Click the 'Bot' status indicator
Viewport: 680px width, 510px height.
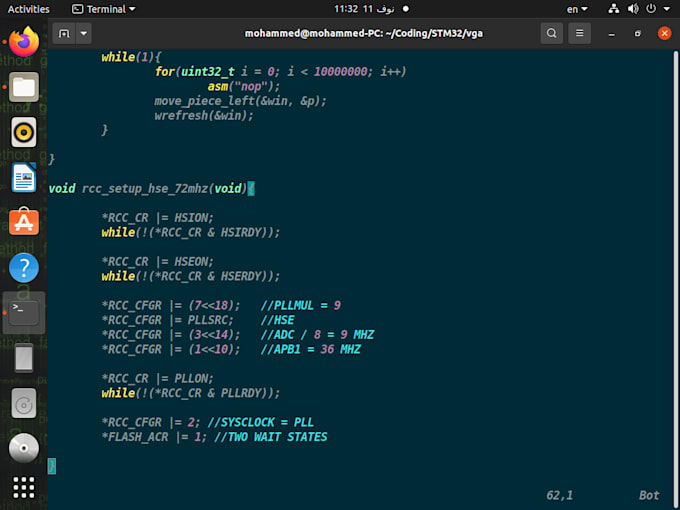(649, 495)
